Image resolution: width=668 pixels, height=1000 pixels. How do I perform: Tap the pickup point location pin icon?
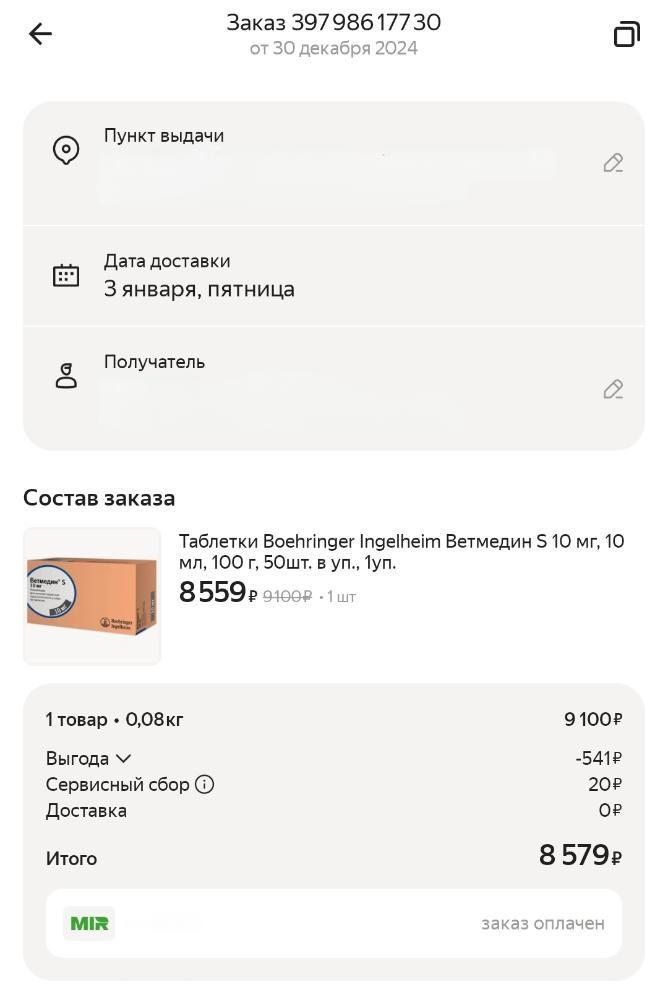(x=66, y=150)
